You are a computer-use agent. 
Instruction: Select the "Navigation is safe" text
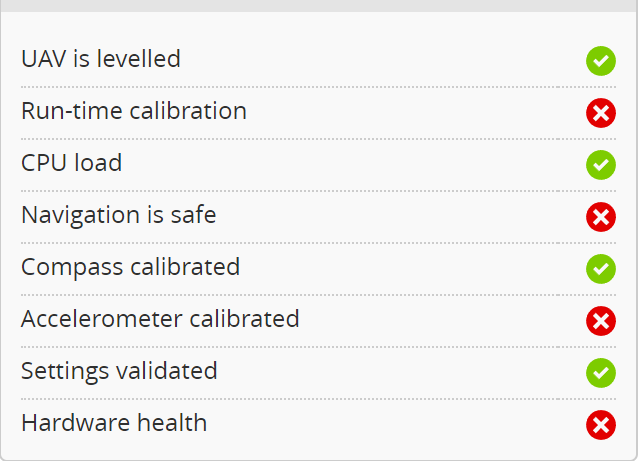(119, 215)
